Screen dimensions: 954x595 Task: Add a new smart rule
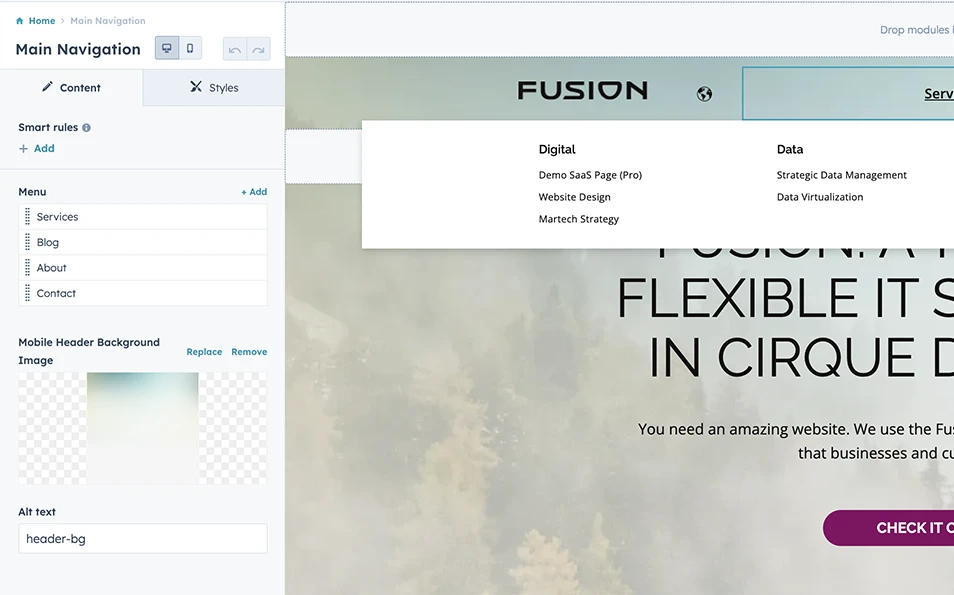coord(37,148)
